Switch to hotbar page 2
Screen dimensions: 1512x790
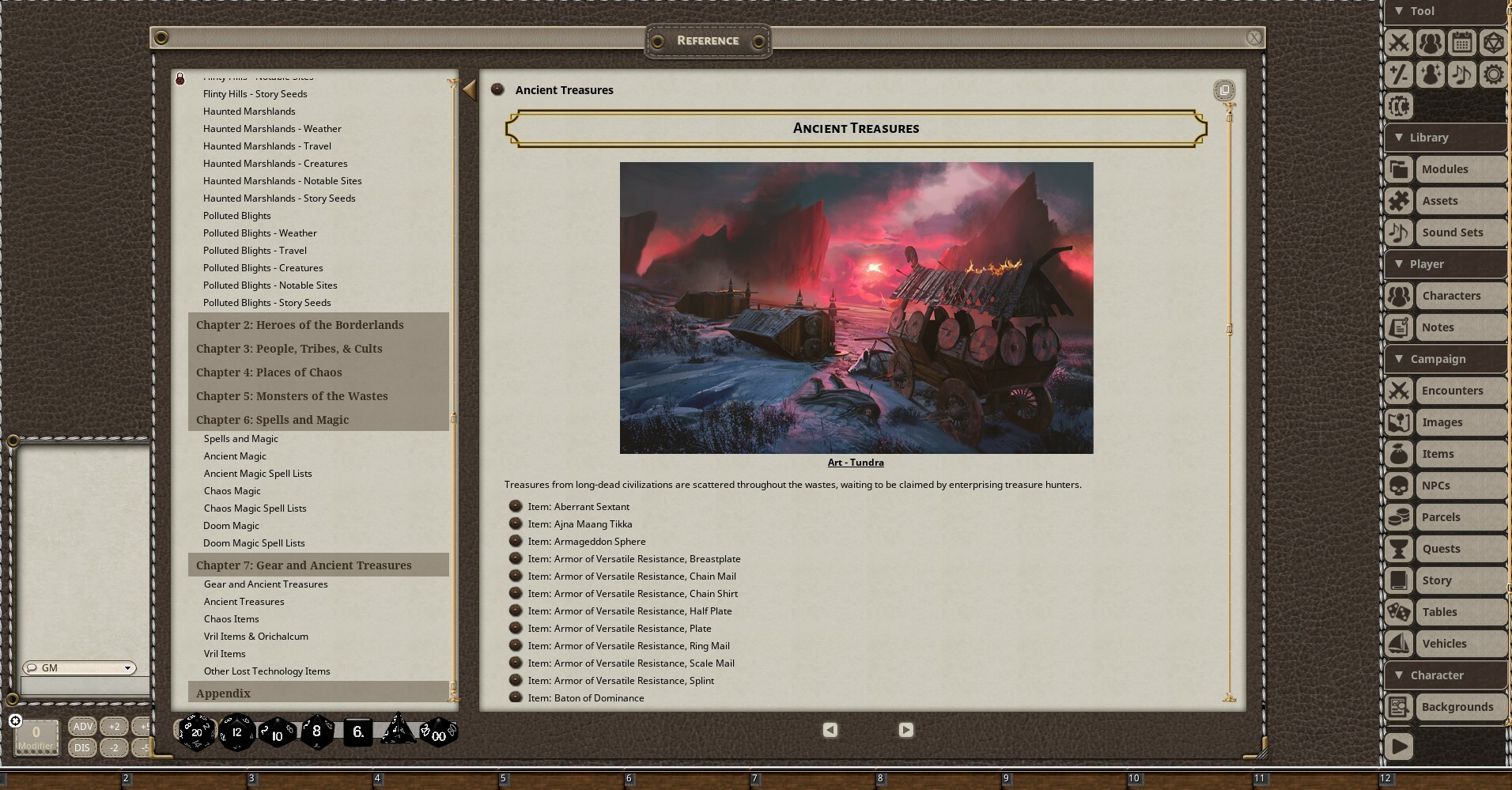click(x=126, y=777)
